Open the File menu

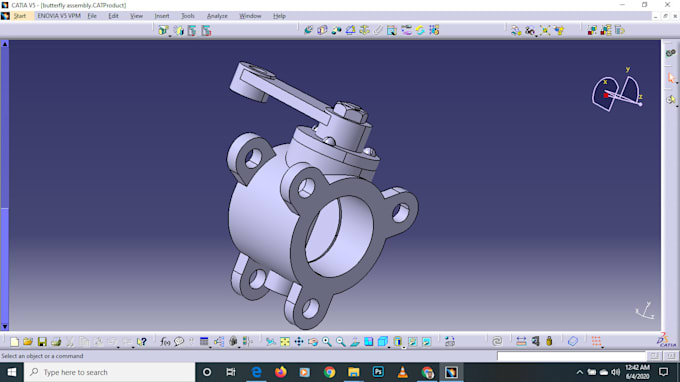point(92,16)
